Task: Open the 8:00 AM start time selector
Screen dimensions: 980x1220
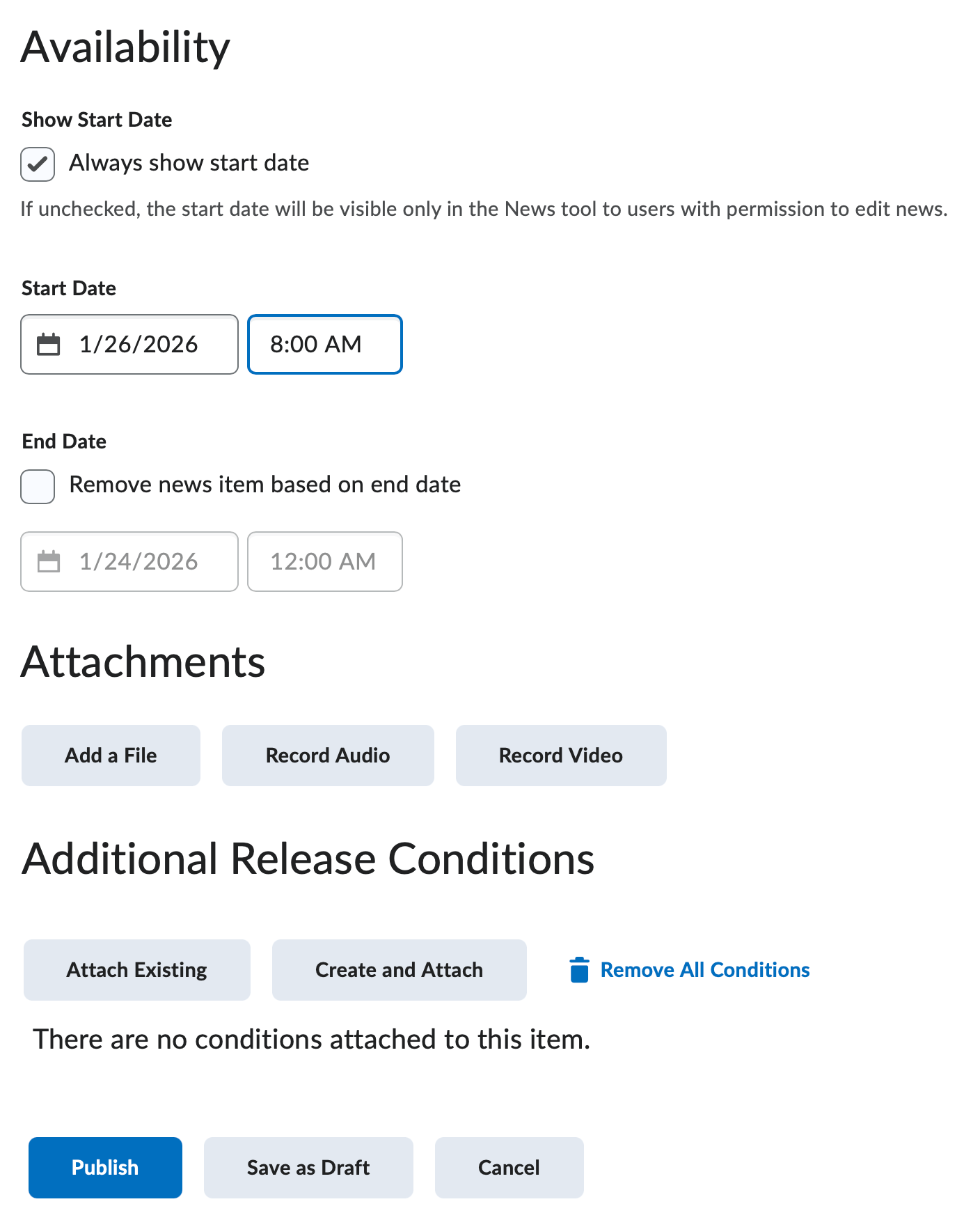Action: pos(324,344)
